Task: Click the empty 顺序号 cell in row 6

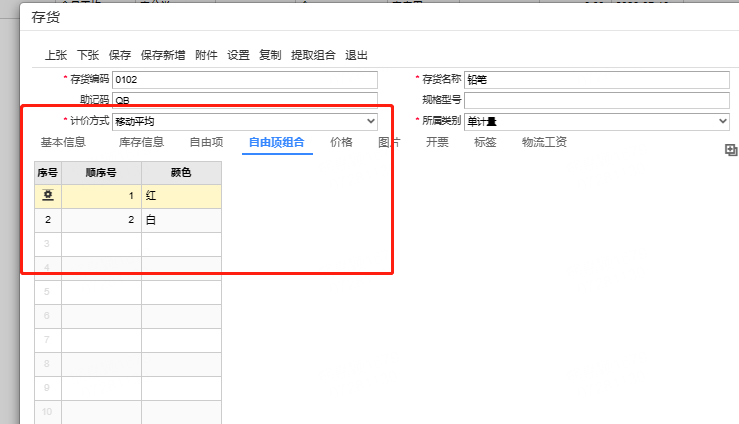Action: point(101,316)
